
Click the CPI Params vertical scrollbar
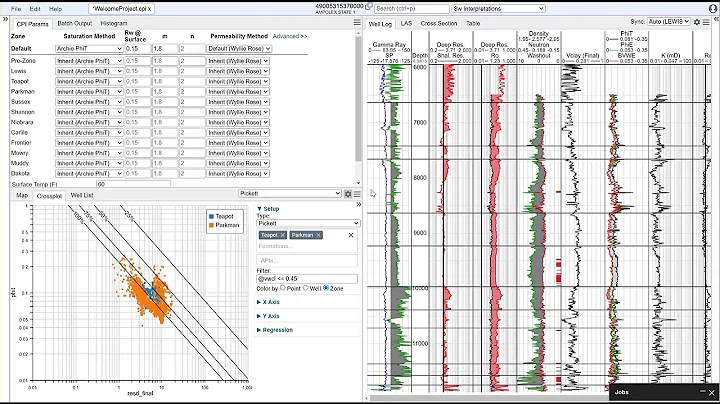click(358, 99)
